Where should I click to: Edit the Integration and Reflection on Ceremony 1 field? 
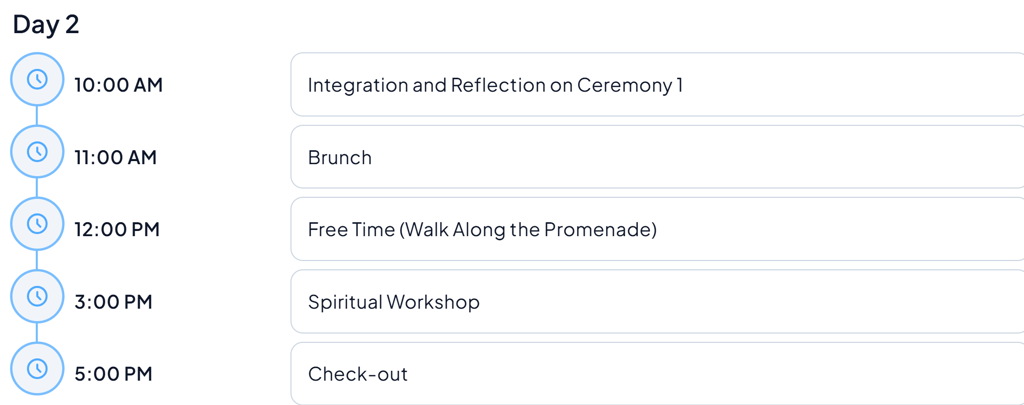[656, 85]
